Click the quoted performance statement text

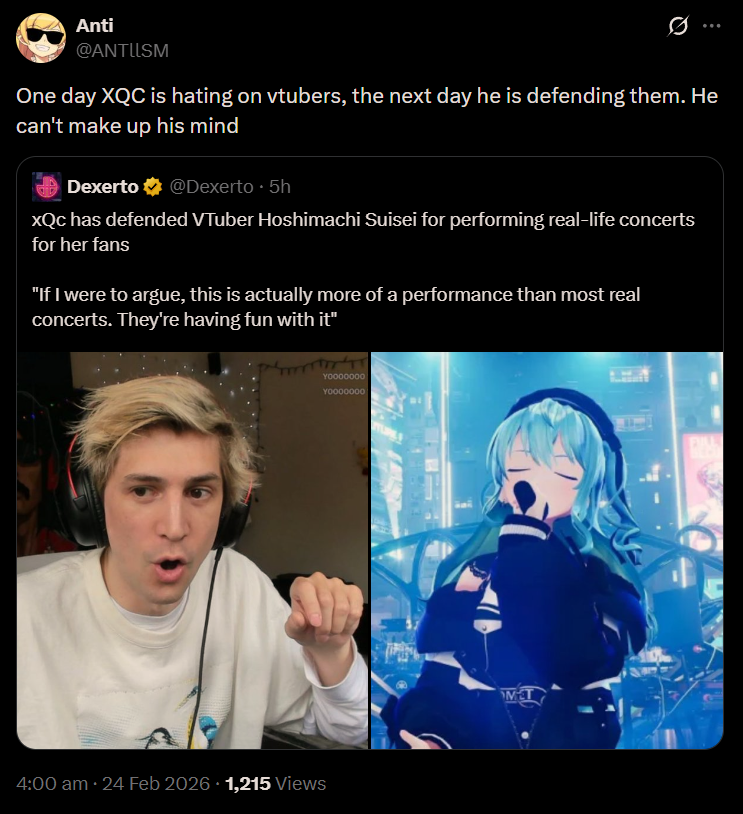(x=336, y=307)
